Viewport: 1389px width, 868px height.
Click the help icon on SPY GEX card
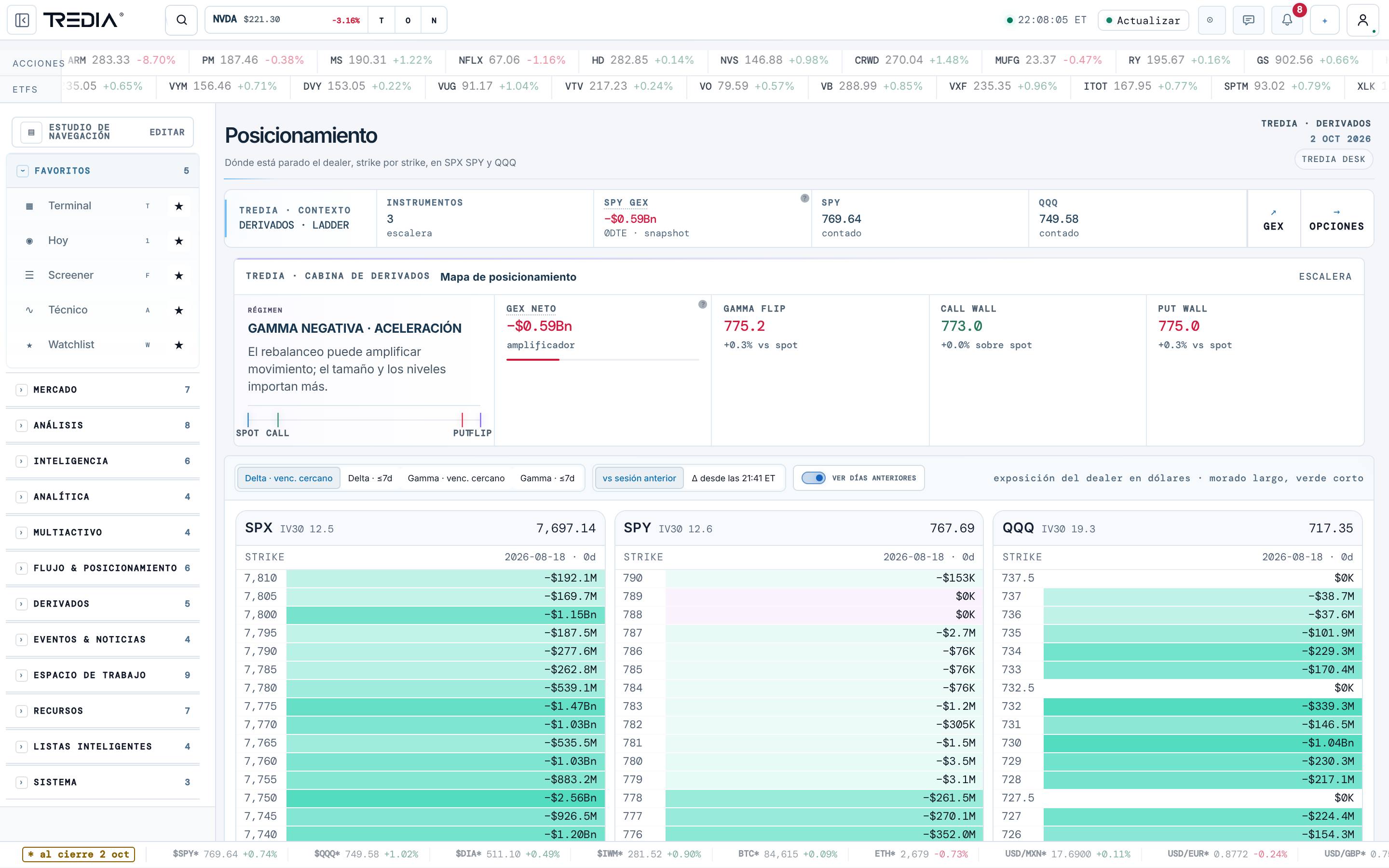[804, 198]
